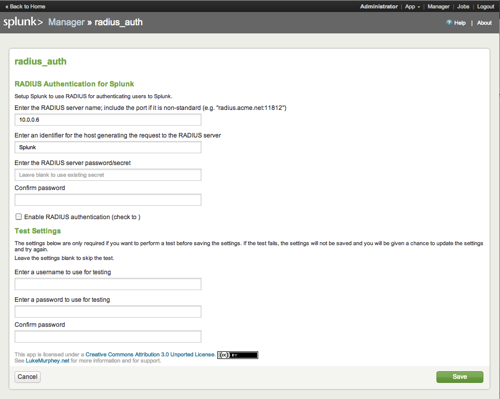Click the green Save button
Image resolution: width=500 pixels, height=399 pixels.
460,377
